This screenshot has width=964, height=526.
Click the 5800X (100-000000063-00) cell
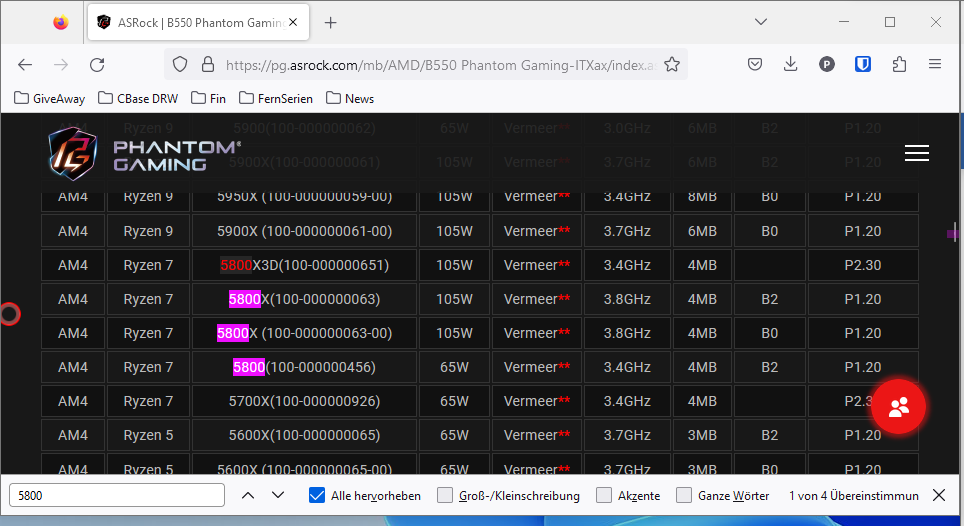coord(304,333)
